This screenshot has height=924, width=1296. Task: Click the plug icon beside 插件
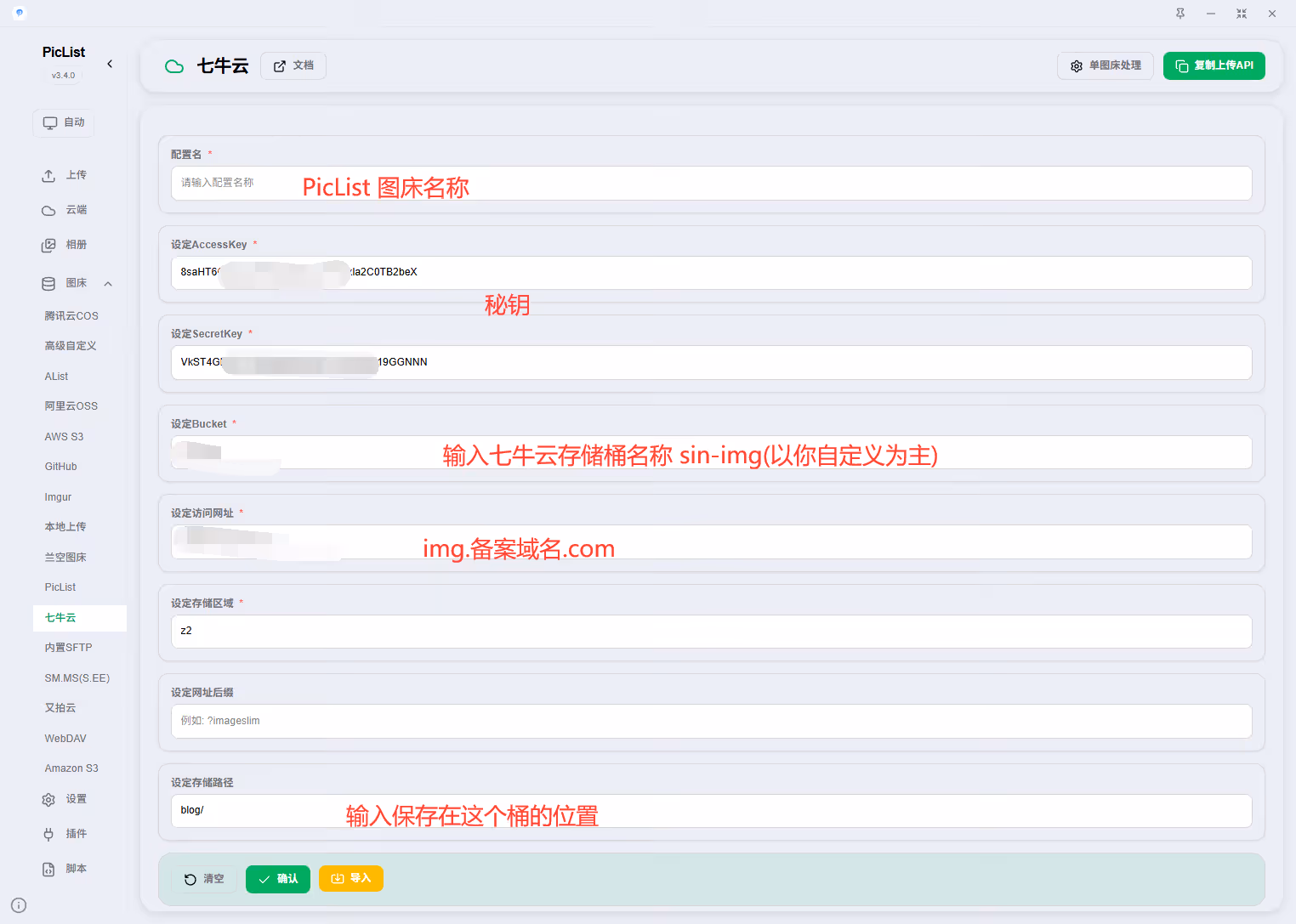[48, 834]
